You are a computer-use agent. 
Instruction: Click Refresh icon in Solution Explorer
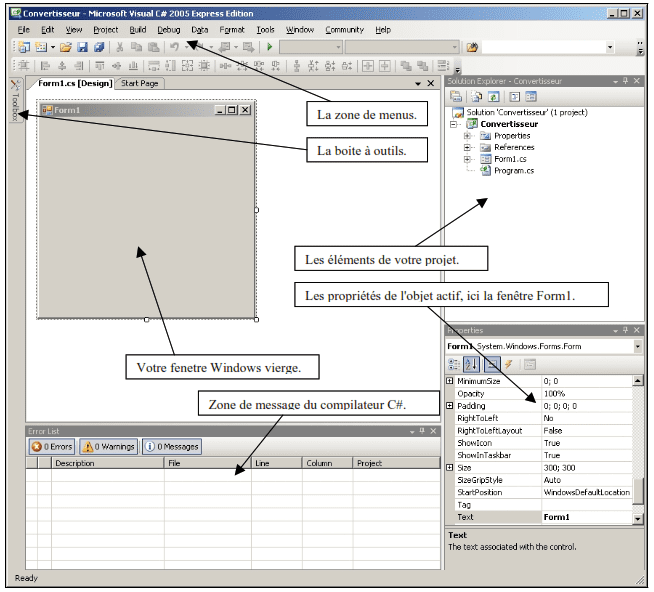coord(493,97)
